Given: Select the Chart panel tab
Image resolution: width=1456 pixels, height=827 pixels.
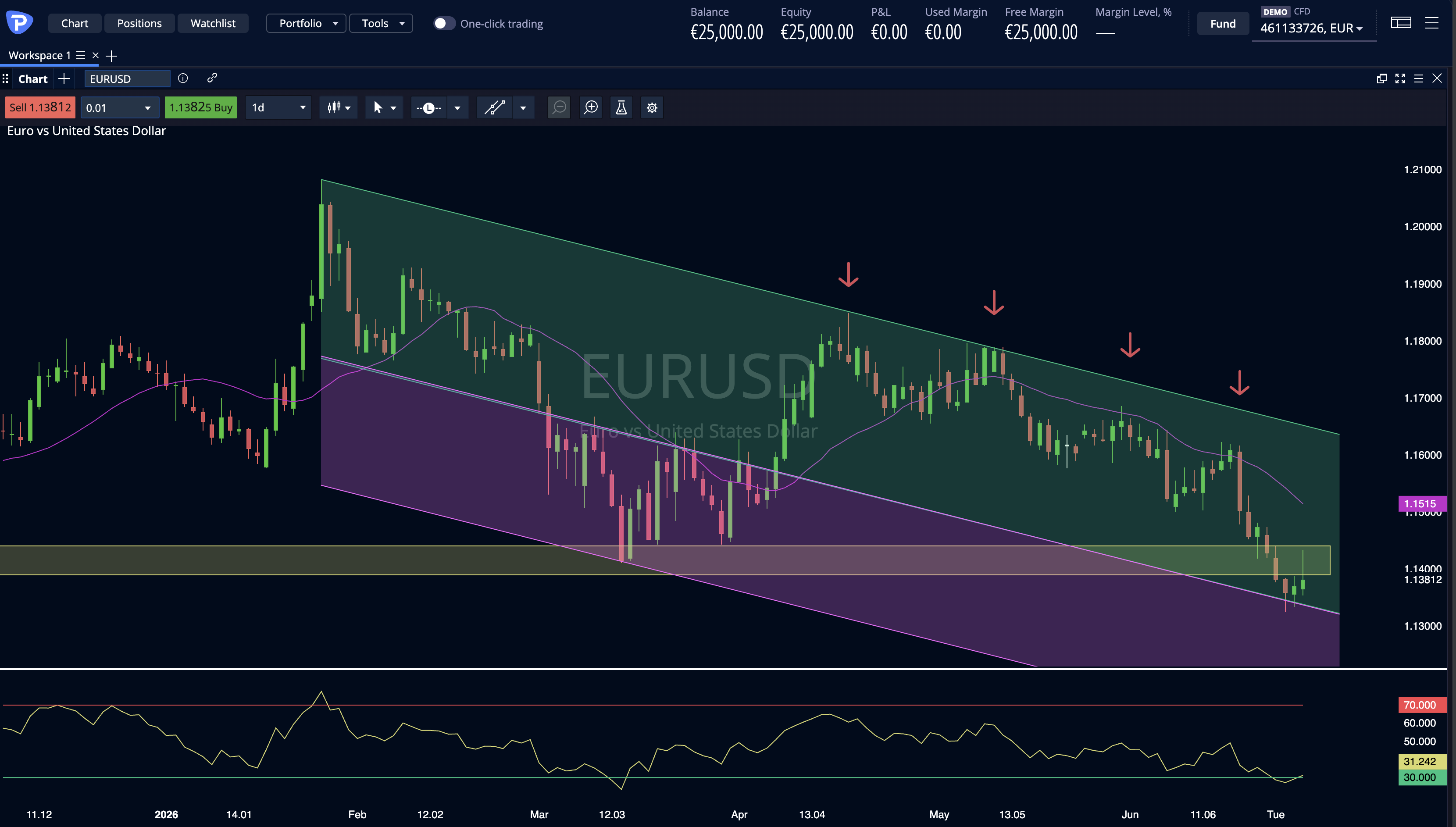Looking at the screenshot, I should coord(33,79).
